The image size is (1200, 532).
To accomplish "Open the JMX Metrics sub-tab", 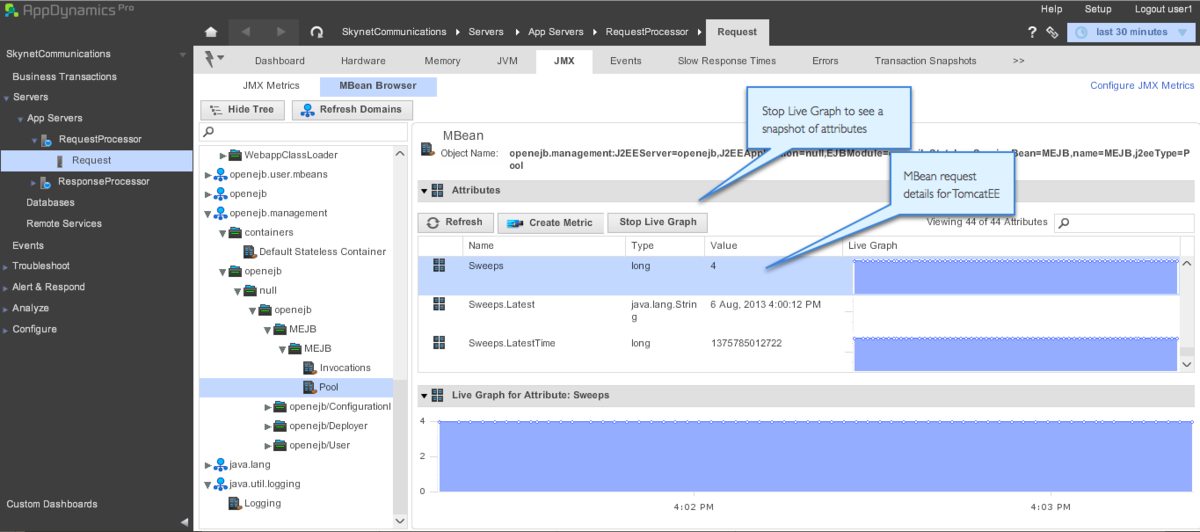I will coord(271,86).
